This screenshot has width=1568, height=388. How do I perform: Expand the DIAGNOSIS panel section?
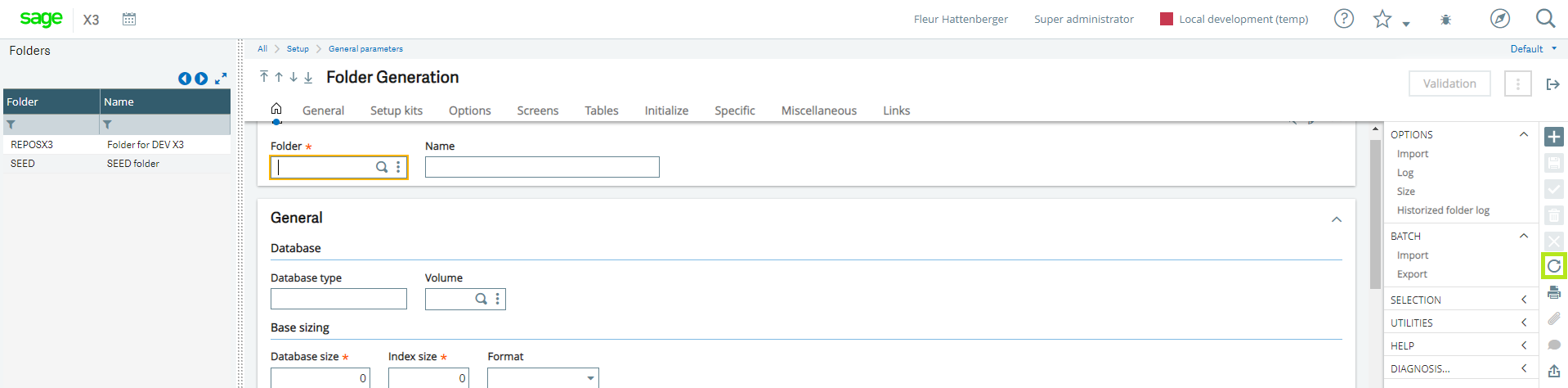click(x=1524, y=368)
